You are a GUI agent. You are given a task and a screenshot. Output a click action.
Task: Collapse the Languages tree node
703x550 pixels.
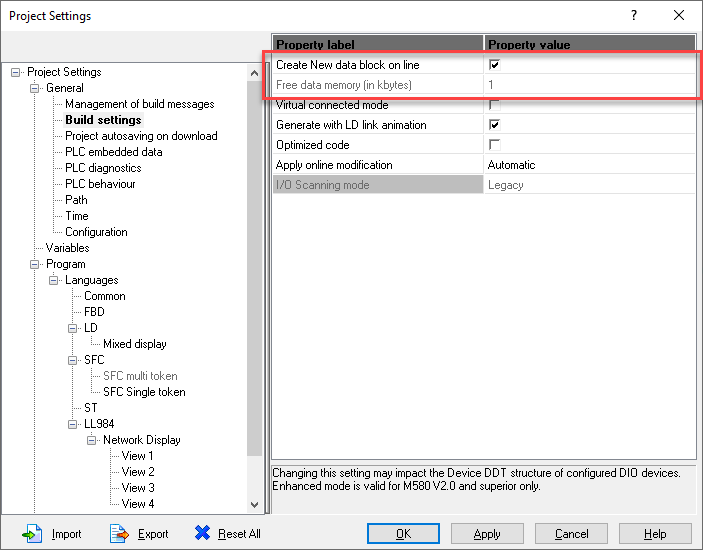pyautogui.click(x=53, y=281)
